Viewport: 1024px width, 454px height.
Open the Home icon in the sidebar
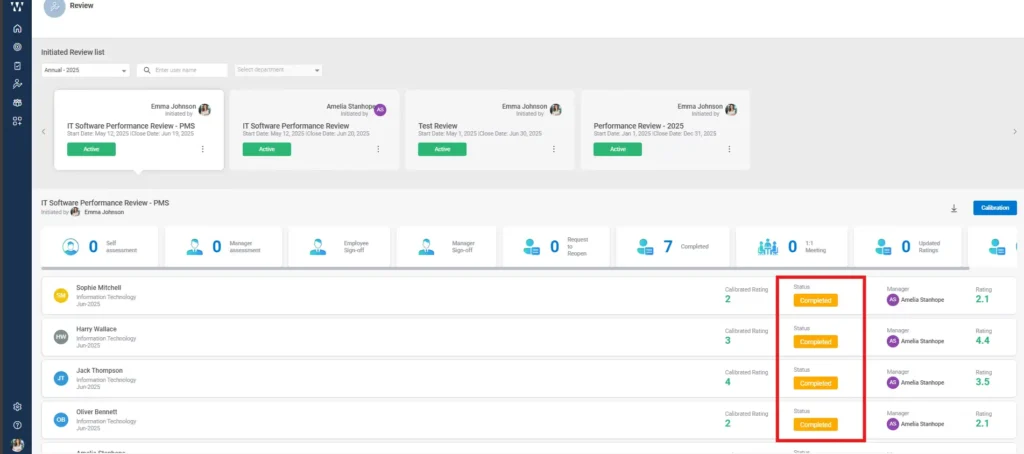pyautogui.click(x=17, y=28)
